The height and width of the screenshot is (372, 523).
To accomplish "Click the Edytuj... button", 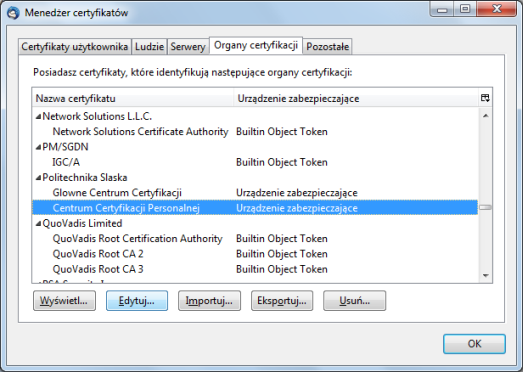I will click(137, 301).
